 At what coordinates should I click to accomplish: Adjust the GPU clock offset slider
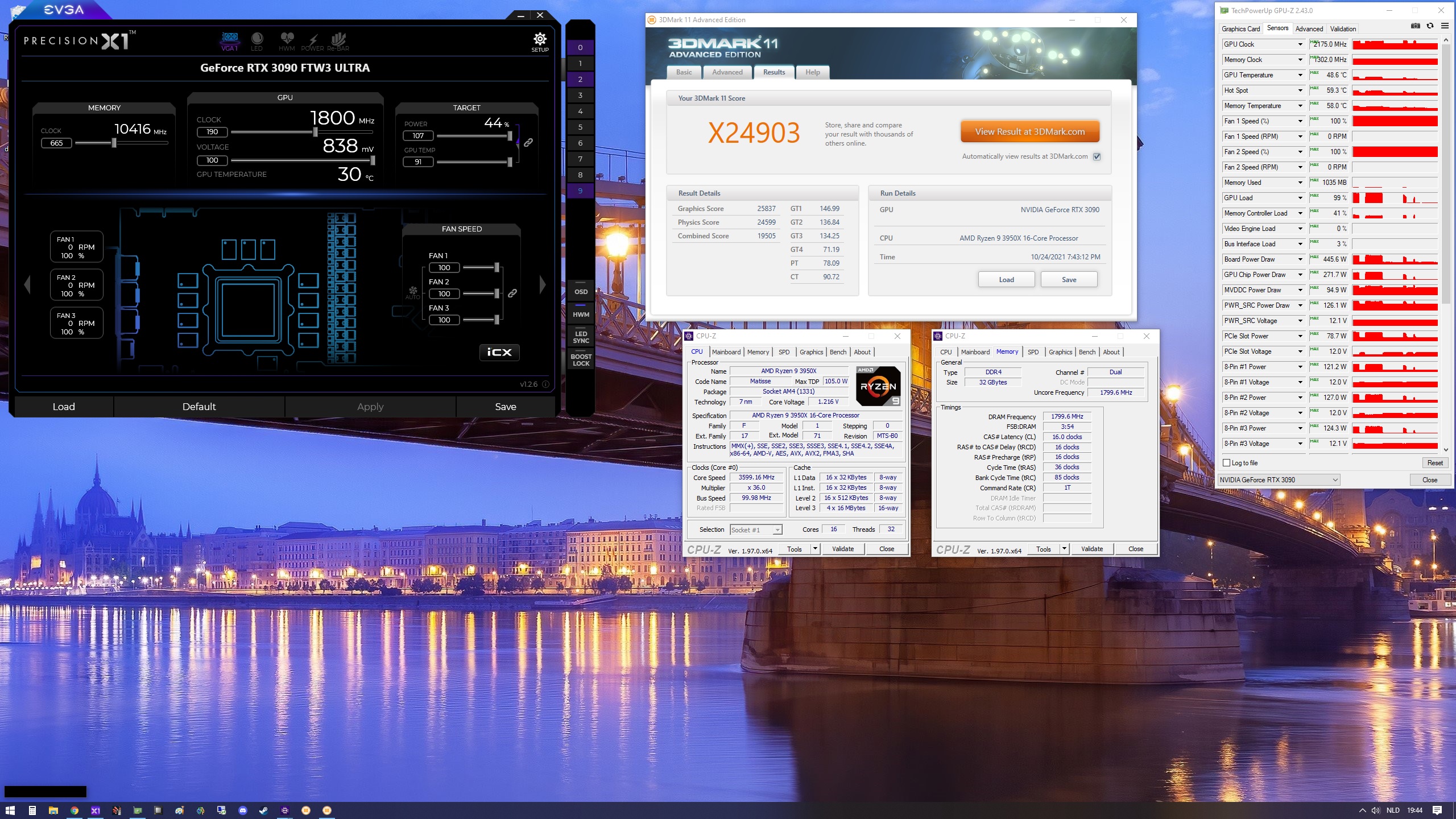click(x=315, y=132)
